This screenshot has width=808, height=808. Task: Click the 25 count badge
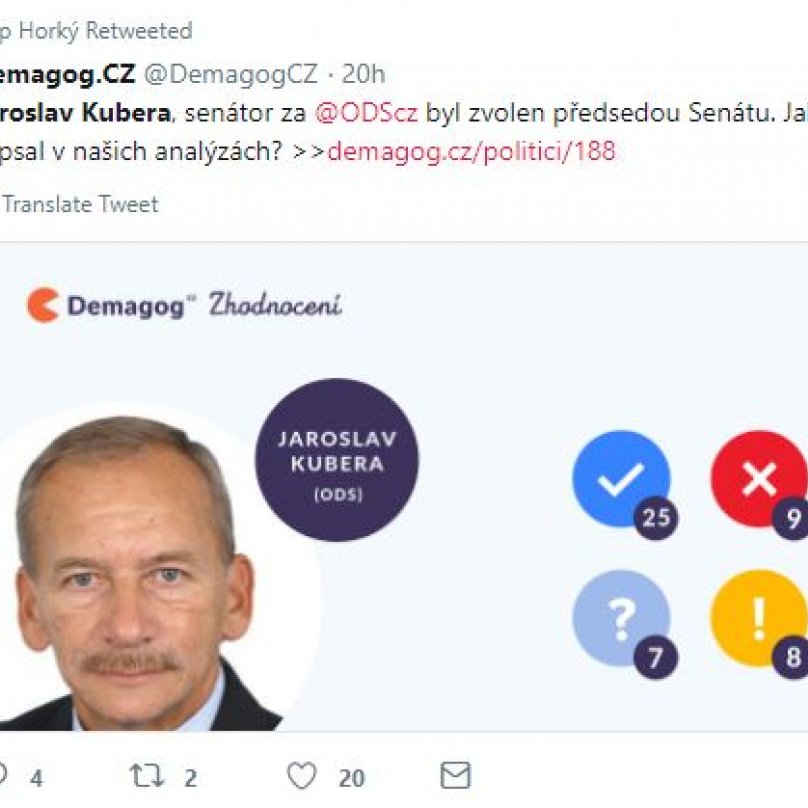coord(655,518)
